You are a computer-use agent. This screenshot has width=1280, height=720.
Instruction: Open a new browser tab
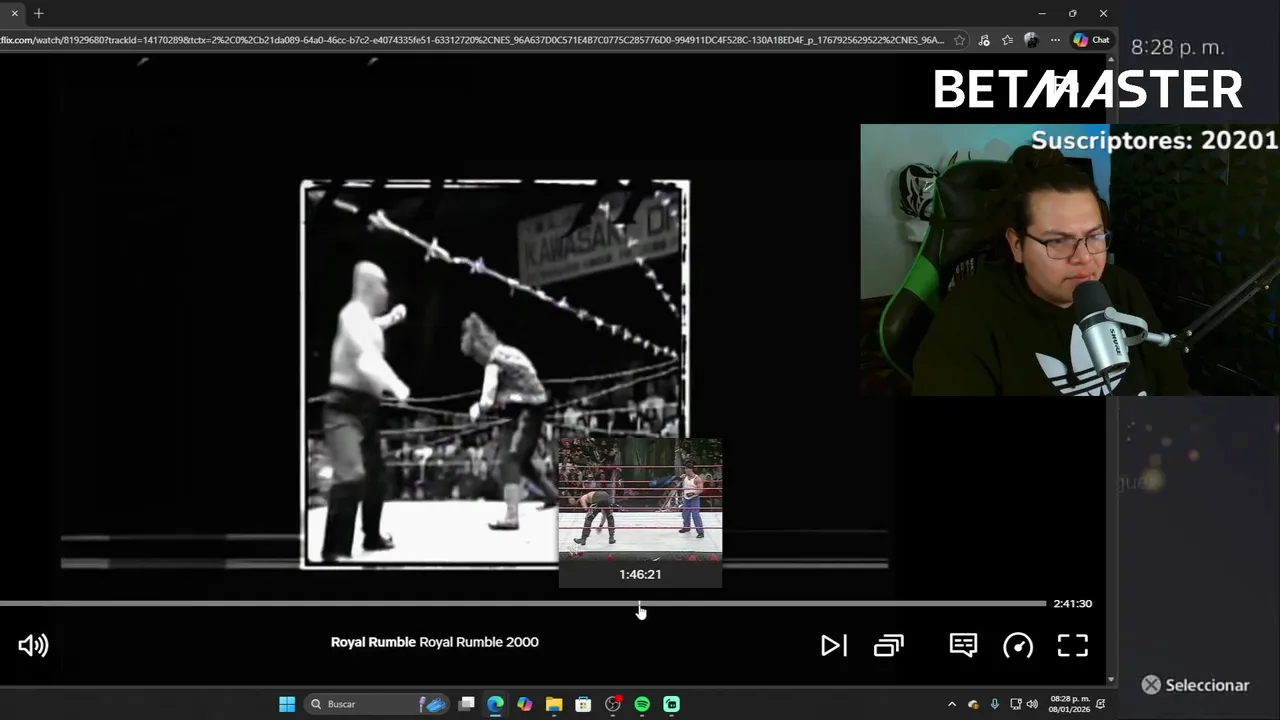point(39,13)
